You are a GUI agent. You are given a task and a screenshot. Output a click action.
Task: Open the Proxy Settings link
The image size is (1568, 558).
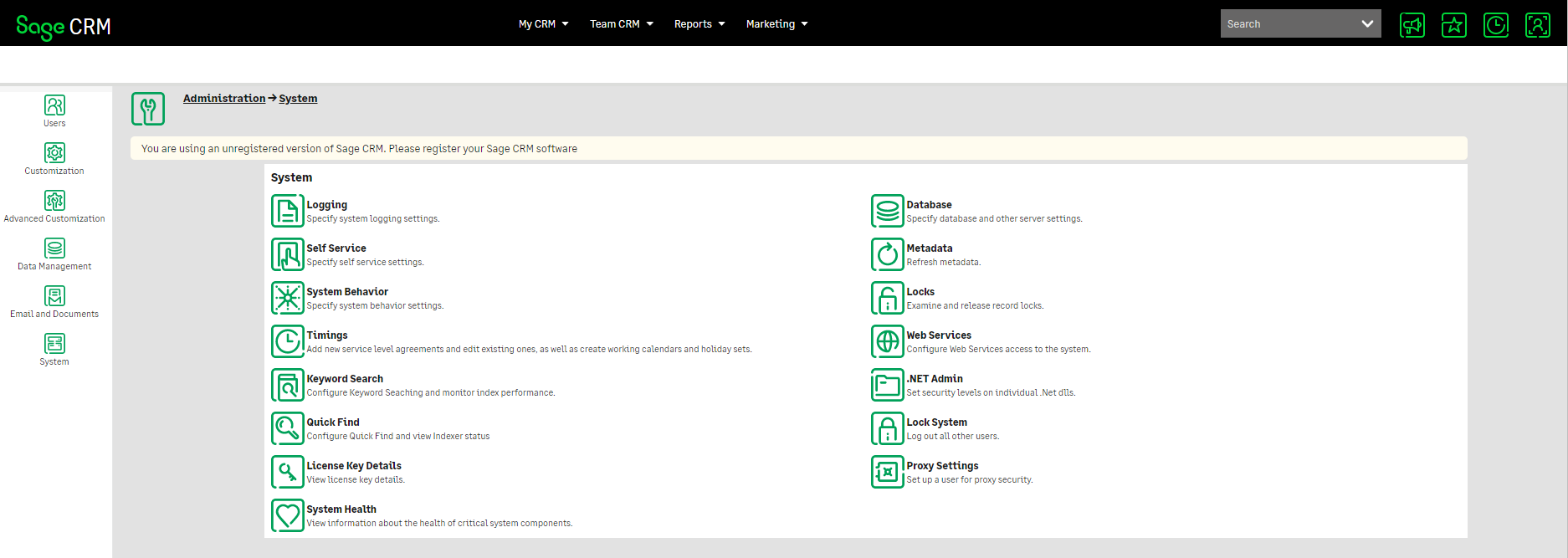coord(942,466)
